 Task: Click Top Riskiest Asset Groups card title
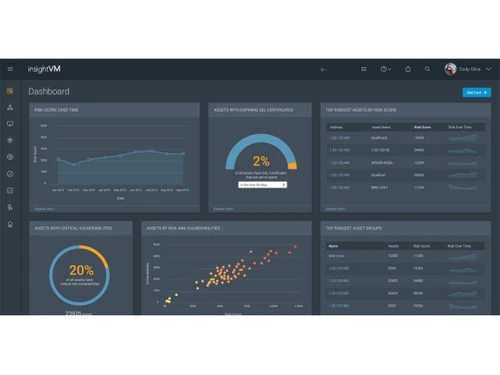click(x=354, y=228)
